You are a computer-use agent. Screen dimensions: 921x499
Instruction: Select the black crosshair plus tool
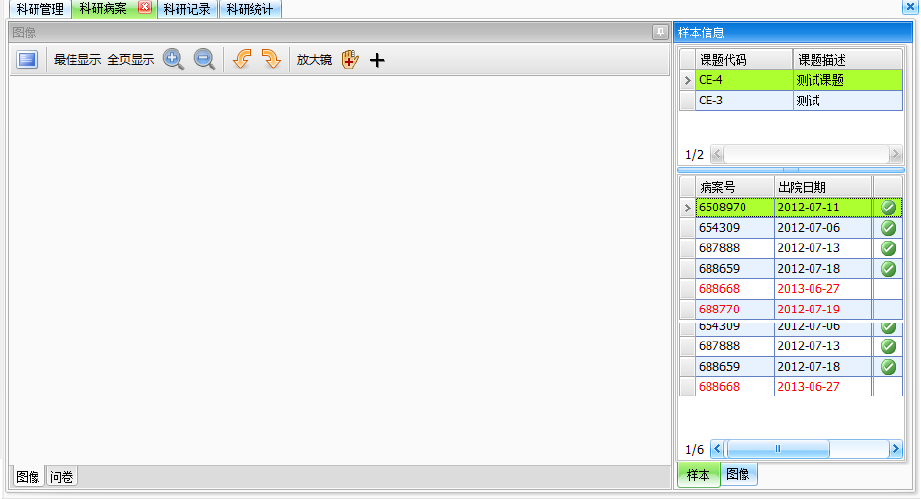point(377,61)
